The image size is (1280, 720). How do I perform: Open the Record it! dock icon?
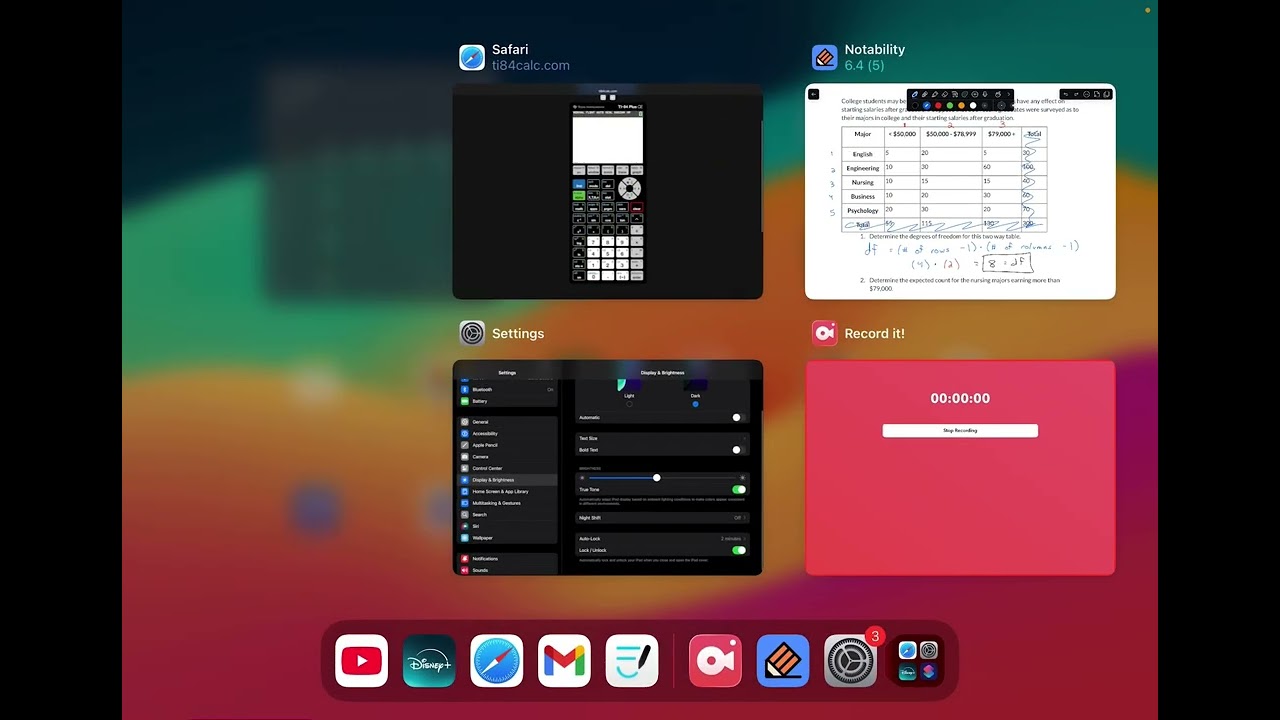pos(715,661)
